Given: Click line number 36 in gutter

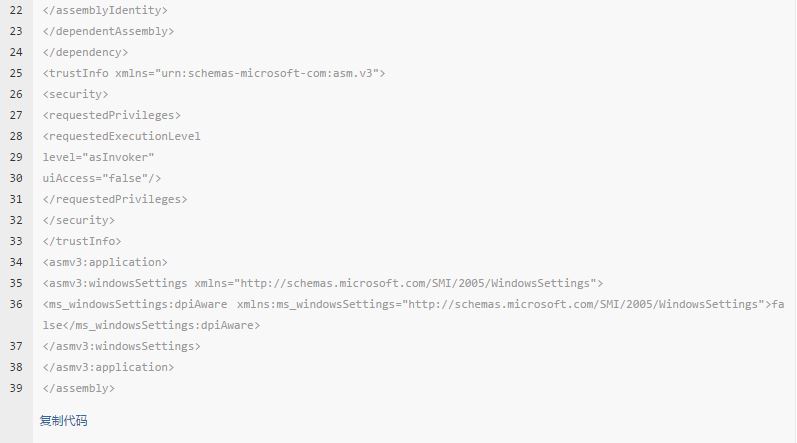Looking at the screenshot, I should pos(16,304).
